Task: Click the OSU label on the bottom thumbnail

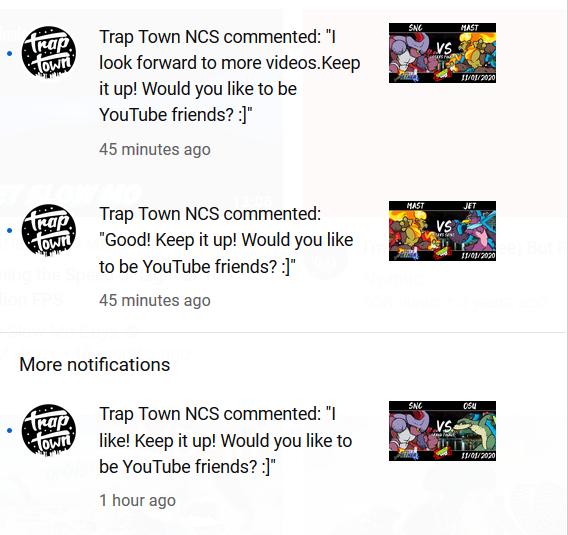Action: (469, 406)
